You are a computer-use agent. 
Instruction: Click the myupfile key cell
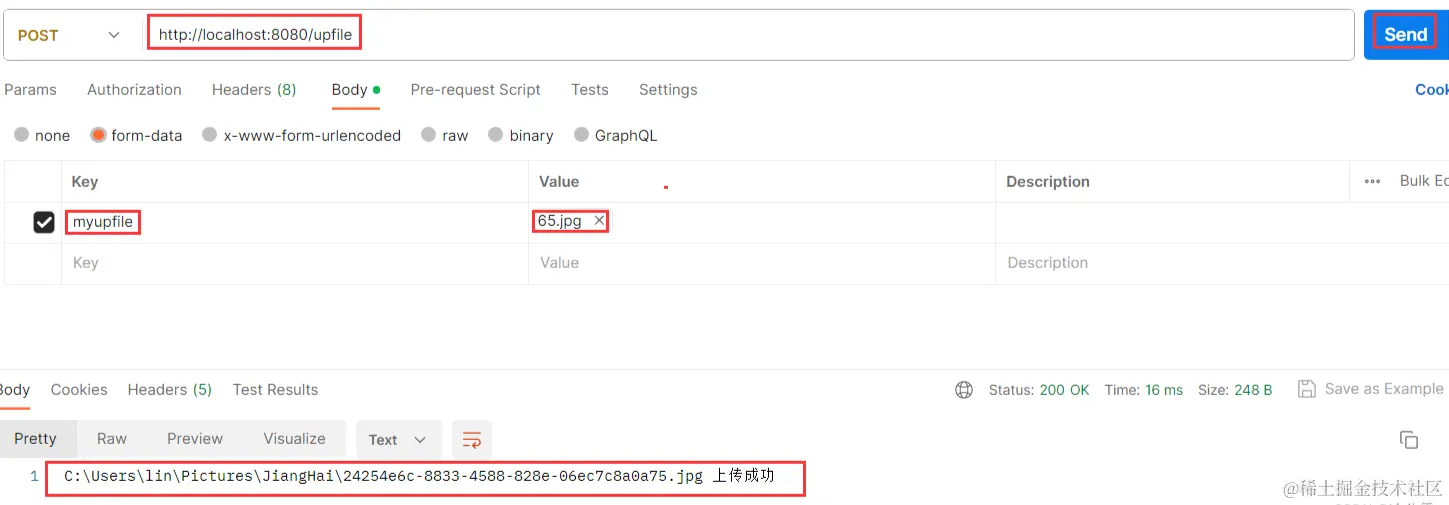[x=294, y=222]
